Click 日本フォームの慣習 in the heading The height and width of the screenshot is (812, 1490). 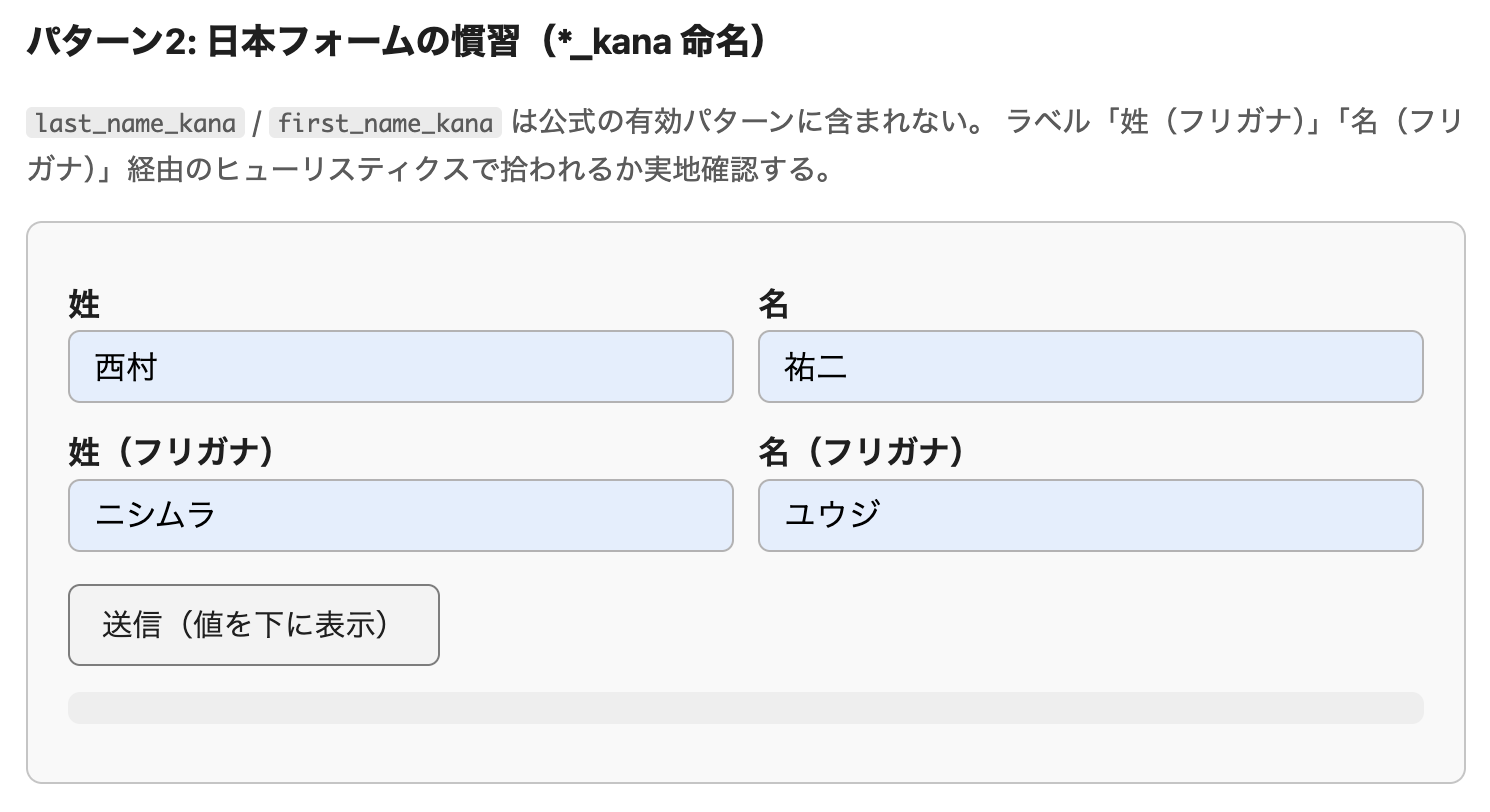coord(367,44)
